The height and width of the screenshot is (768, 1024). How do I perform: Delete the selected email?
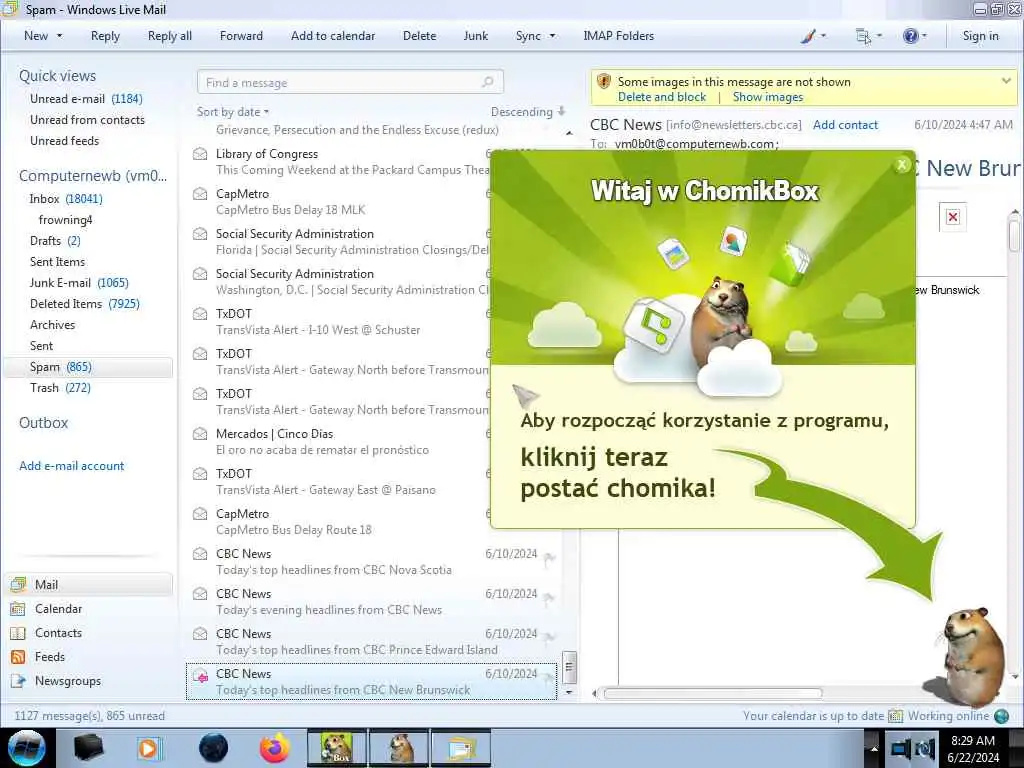[x=419, y=36]
